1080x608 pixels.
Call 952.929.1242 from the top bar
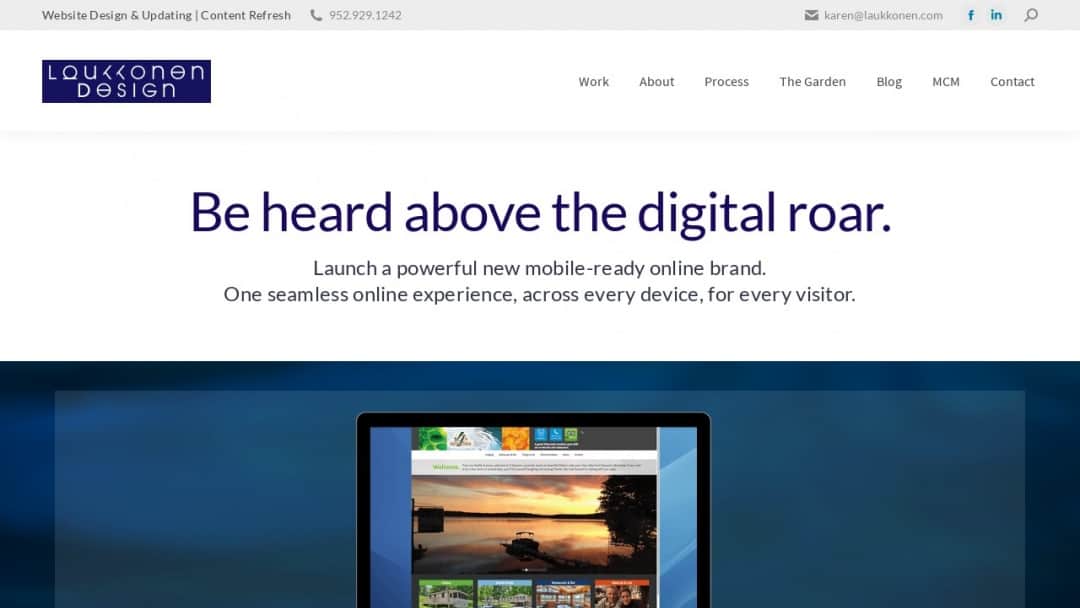(364, 14)
